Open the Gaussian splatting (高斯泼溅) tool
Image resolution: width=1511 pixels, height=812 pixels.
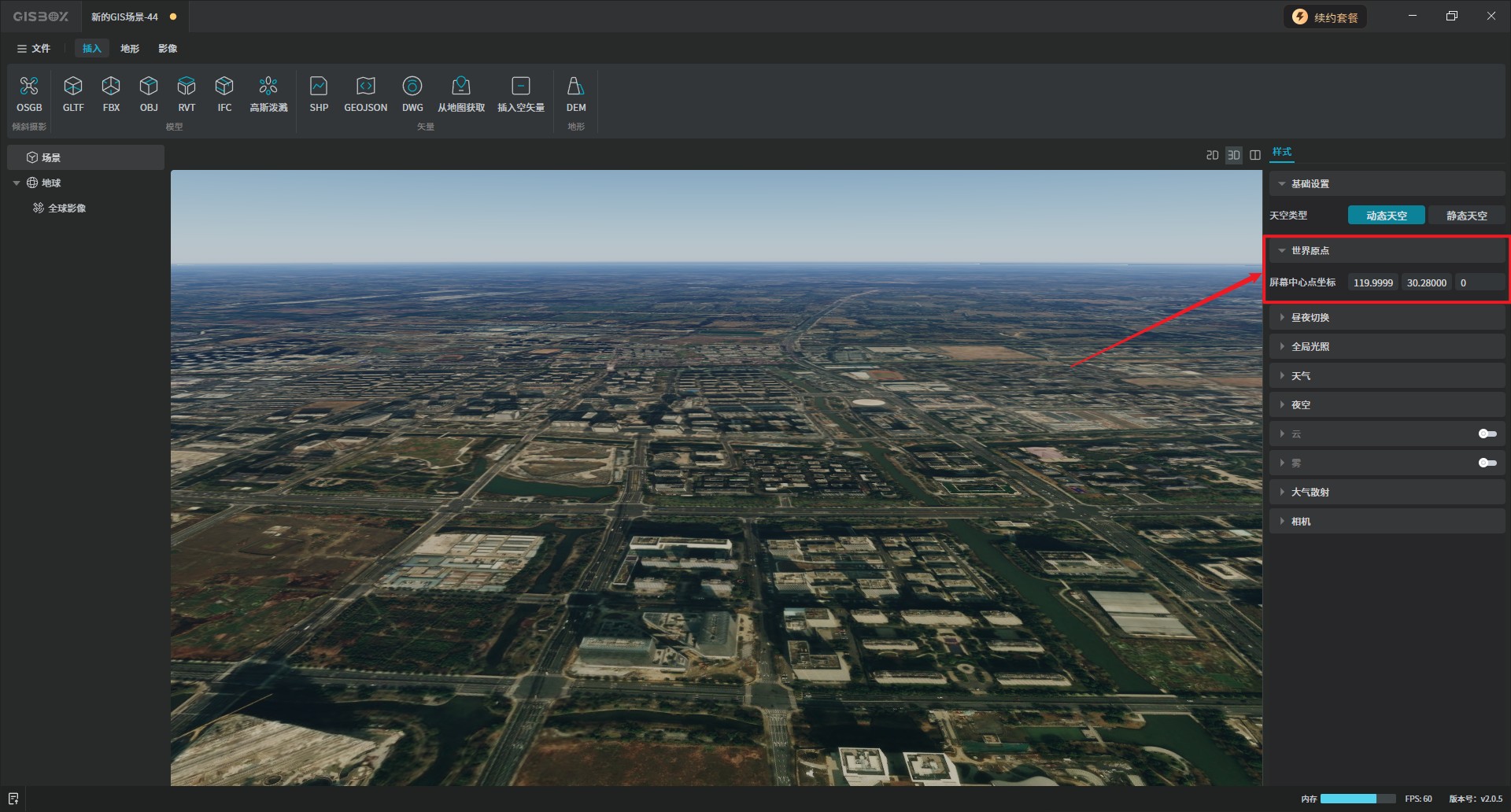coord(268,94)
